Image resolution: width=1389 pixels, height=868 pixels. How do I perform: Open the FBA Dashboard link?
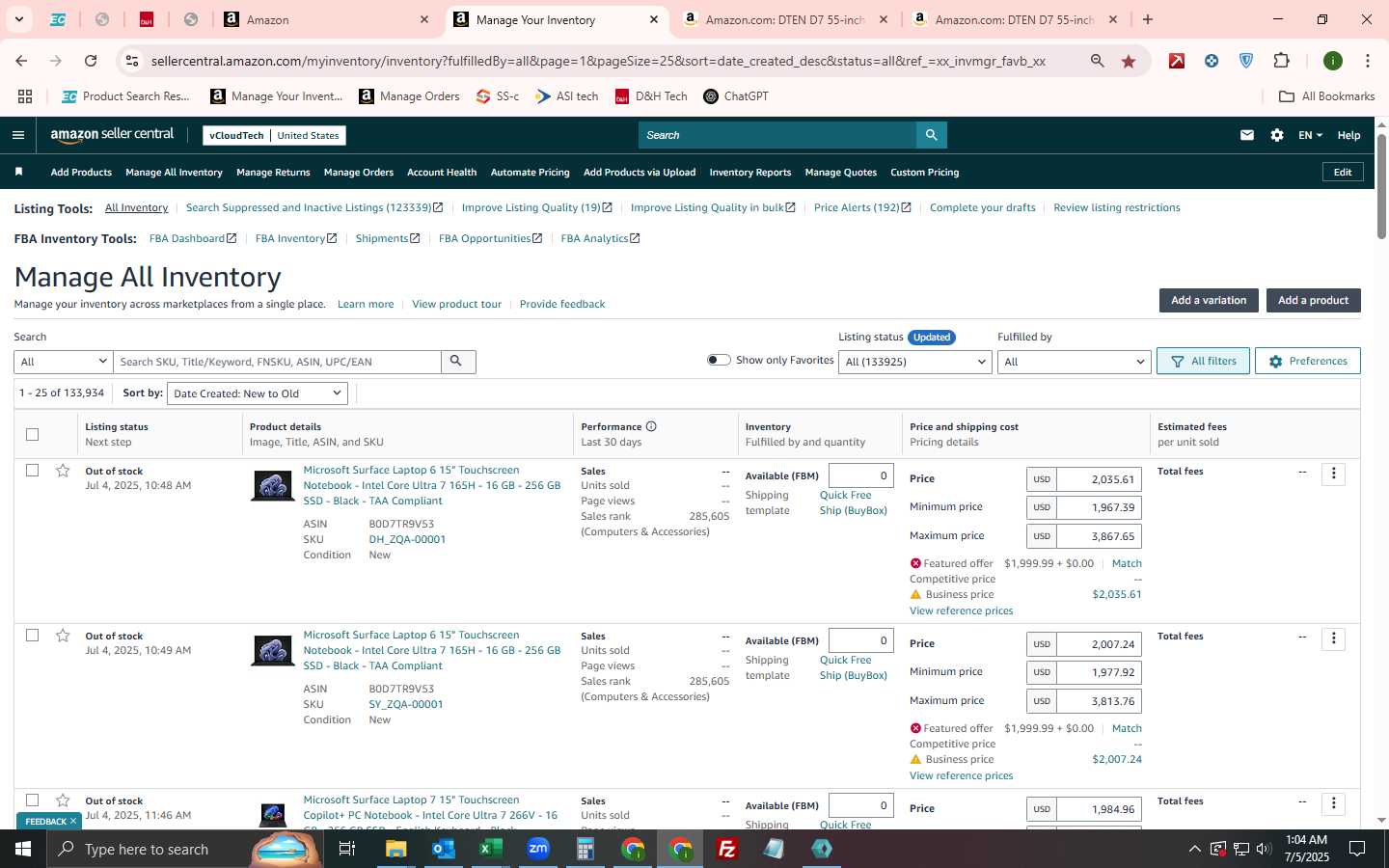point(193,238)
